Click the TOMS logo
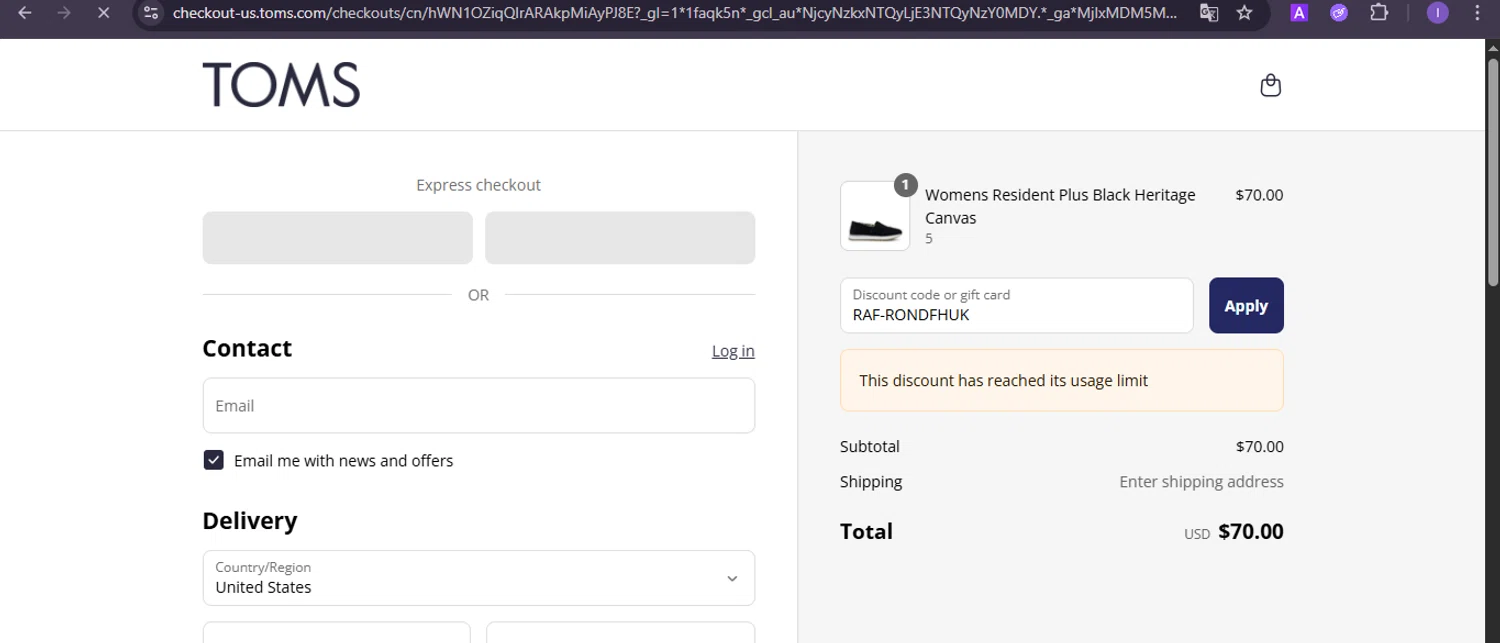Image resolution: width=1500 pixels, height=643 pixels. tap(281, 85)
